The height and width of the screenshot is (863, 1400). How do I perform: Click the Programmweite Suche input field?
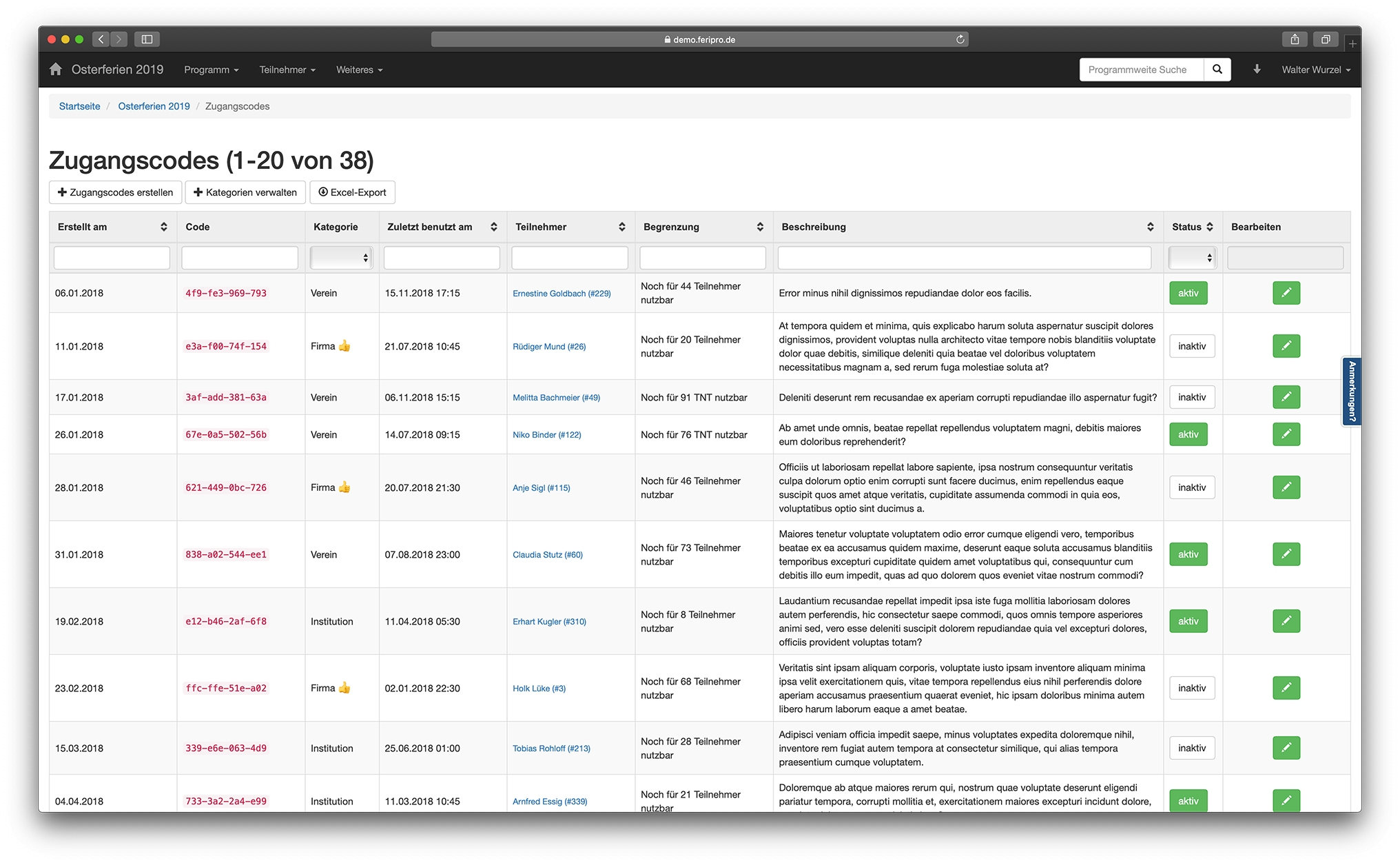1141,70
